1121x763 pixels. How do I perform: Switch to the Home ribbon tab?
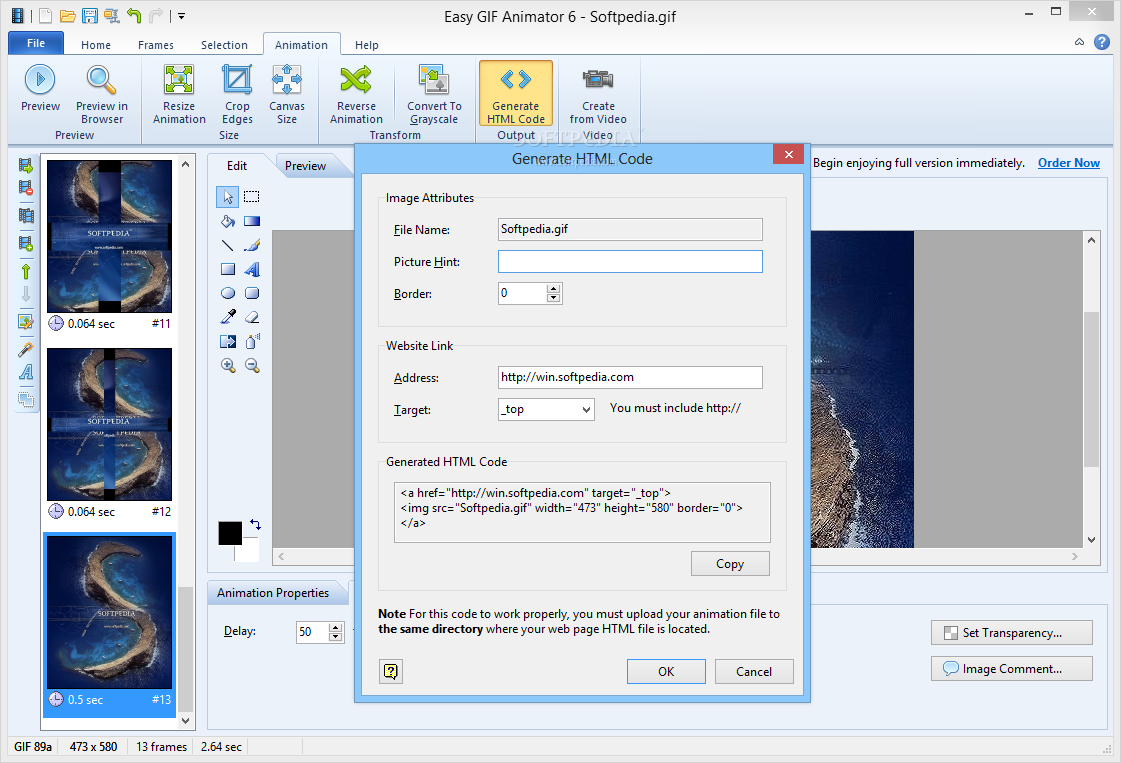click(x=96, y=44)
